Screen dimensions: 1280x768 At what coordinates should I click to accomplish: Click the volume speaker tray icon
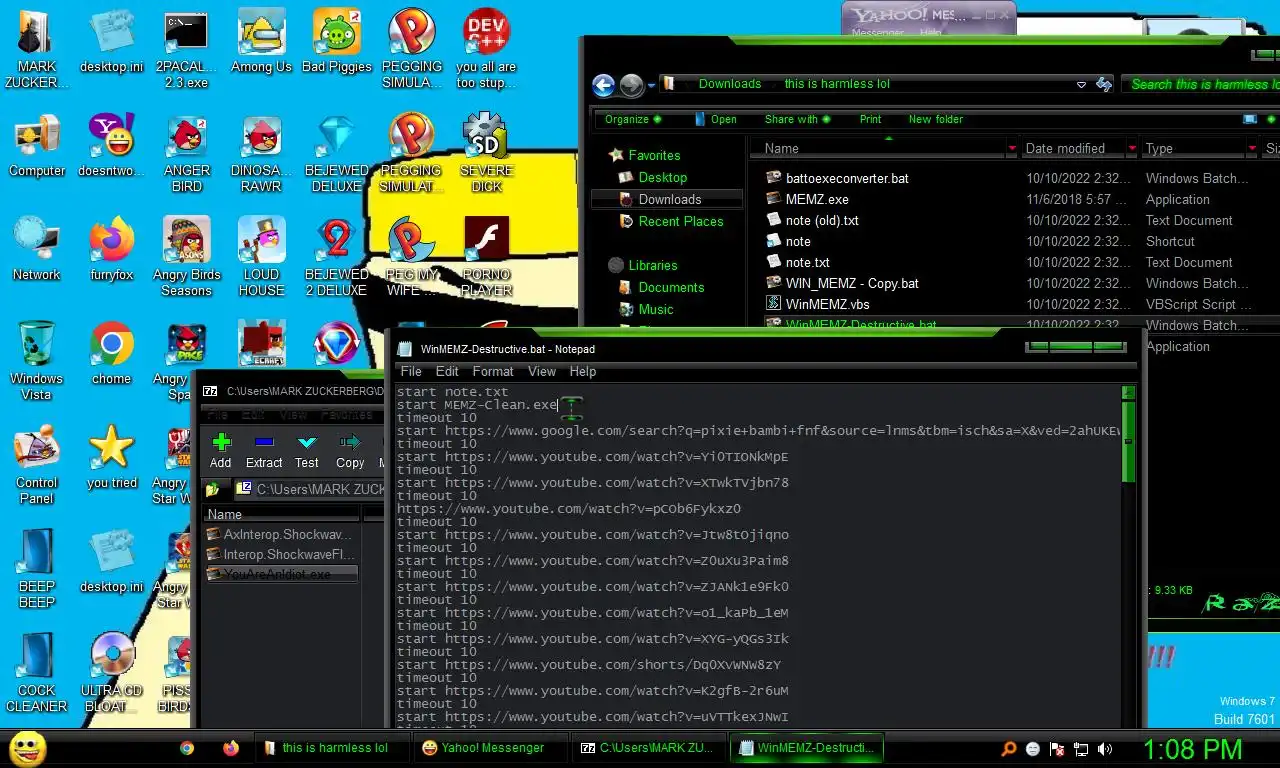click(1105, 748)
